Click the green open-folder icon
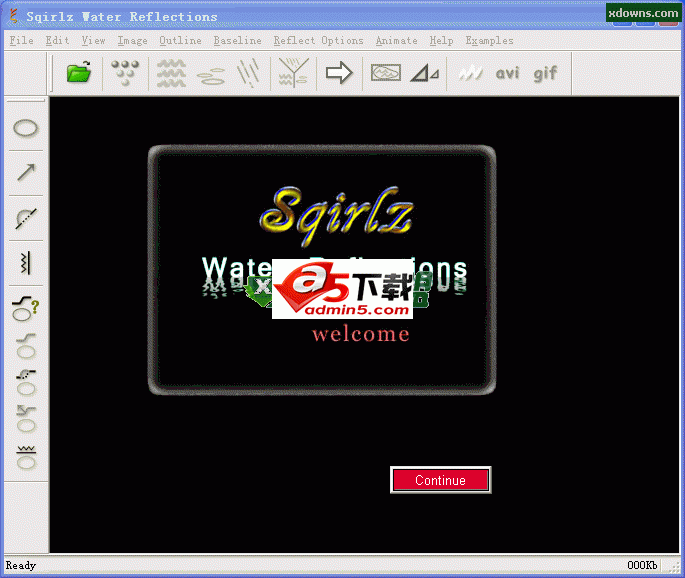 pyautogui.click(x=79, y=72)
